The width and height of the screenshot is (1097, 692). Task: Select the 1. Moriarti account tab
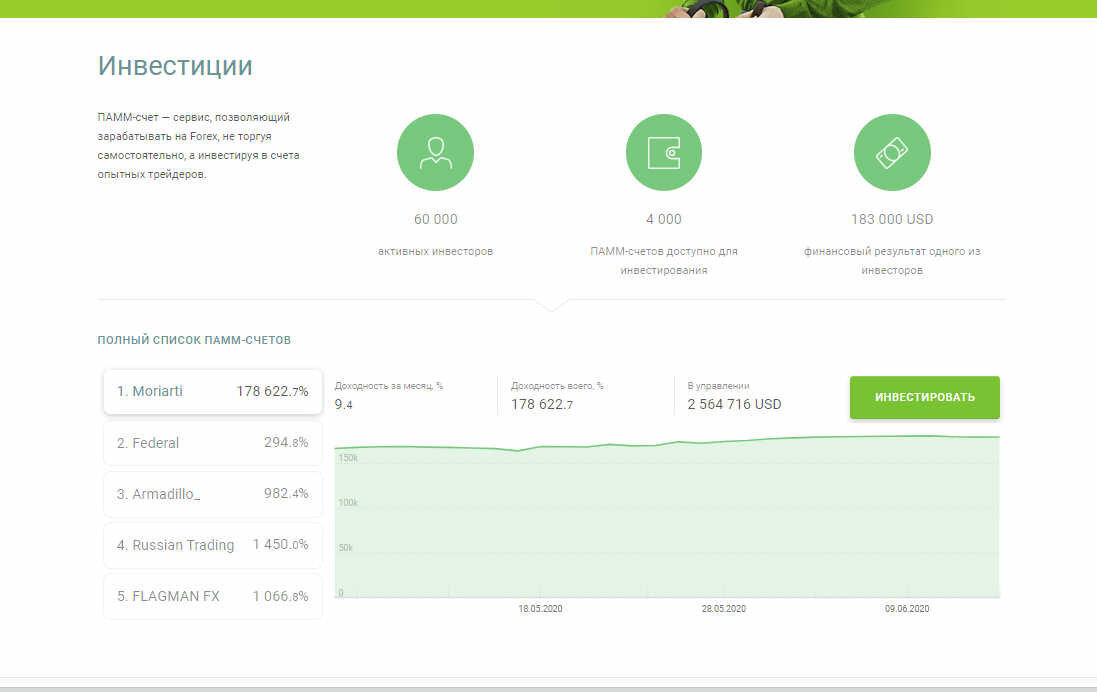(x=213, y=391)
